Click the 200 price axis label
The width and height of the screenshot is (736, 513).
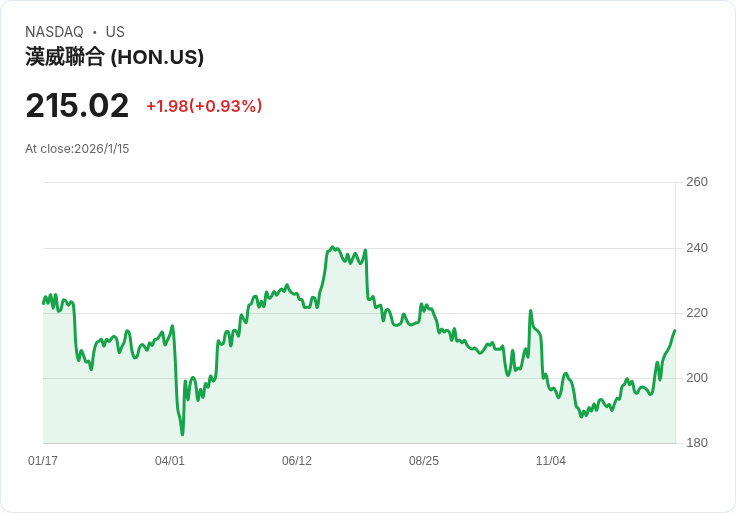pyautogui.click(x=697, y=378)
